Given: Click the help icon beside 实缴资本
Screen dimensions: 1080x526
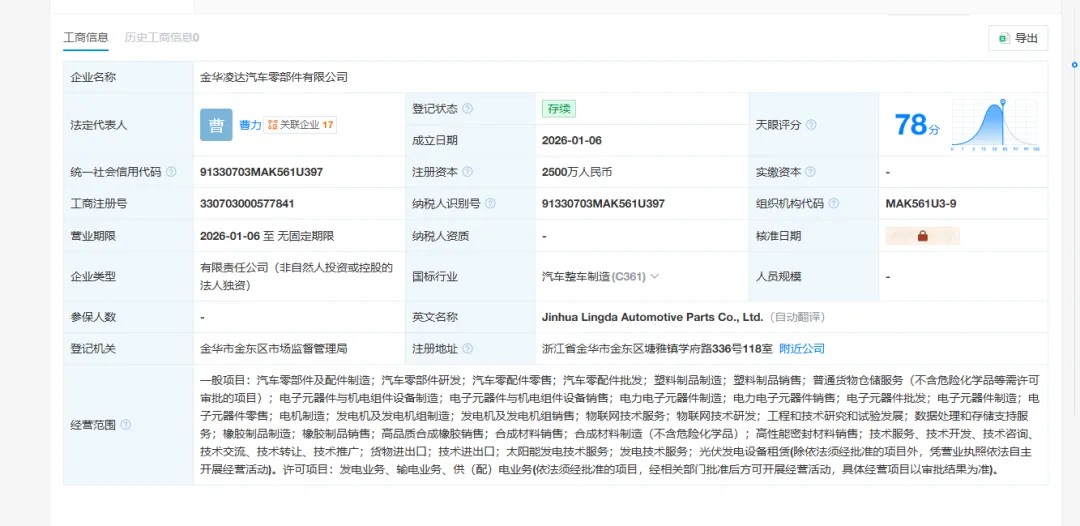Looking at the screenshot, I should [x=811, y=172].
